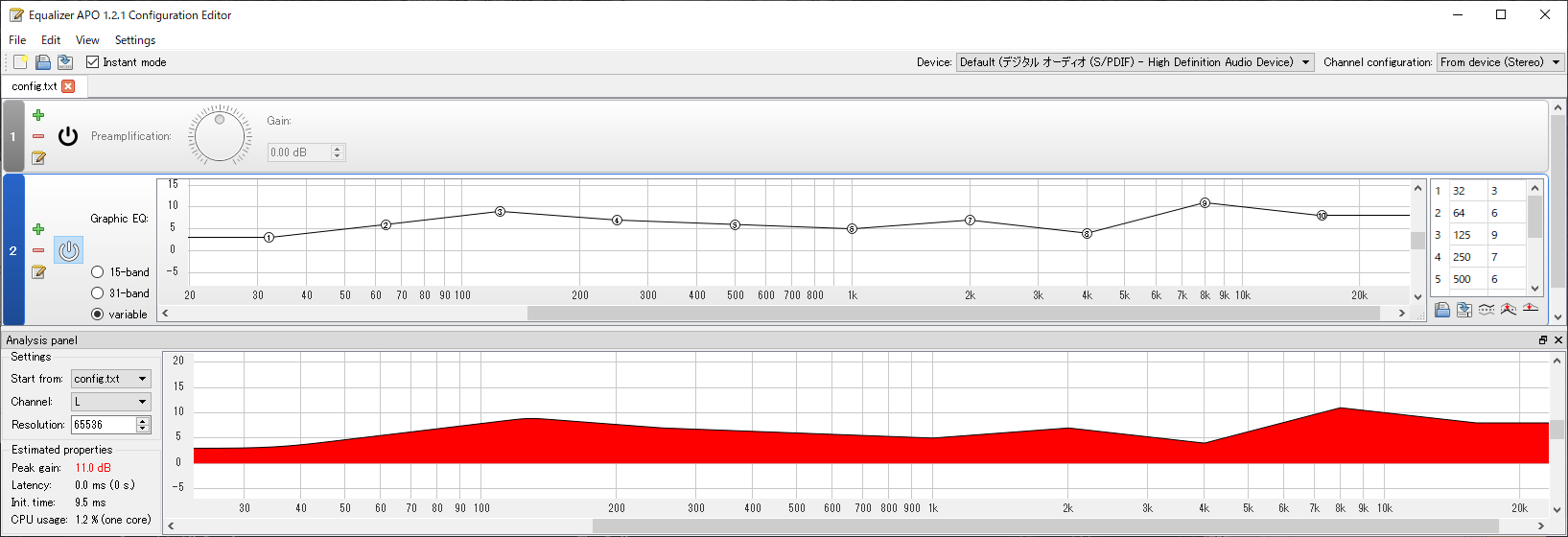1568x537 pixels.
Task: Click the Preamplification gain dial
Action: pyautogui.click(x=220, y=135)
